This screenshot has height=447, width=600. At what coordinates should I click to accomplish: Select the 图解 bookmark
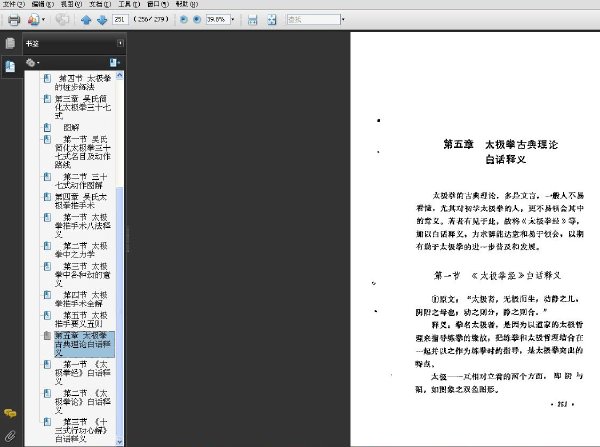[71, 127]
